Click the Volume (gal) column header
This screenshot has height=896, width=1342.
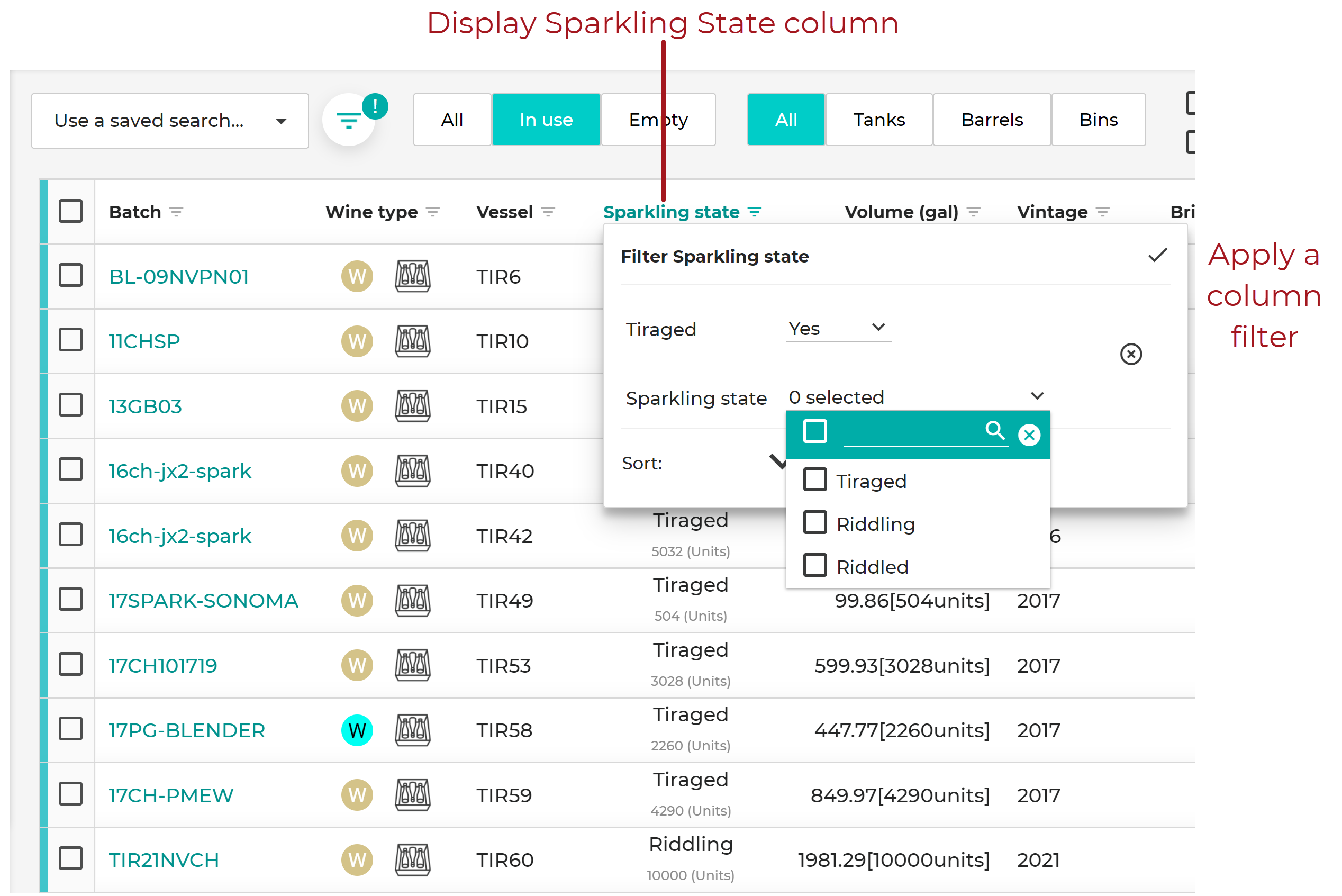click(902, 212)
